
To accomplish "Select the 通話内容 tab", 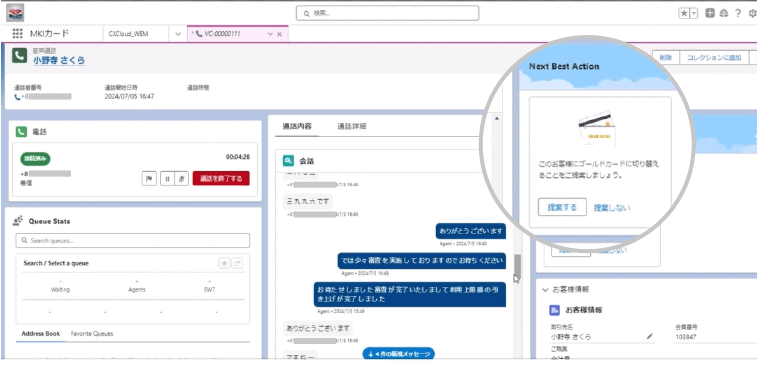I will [297, 126].
